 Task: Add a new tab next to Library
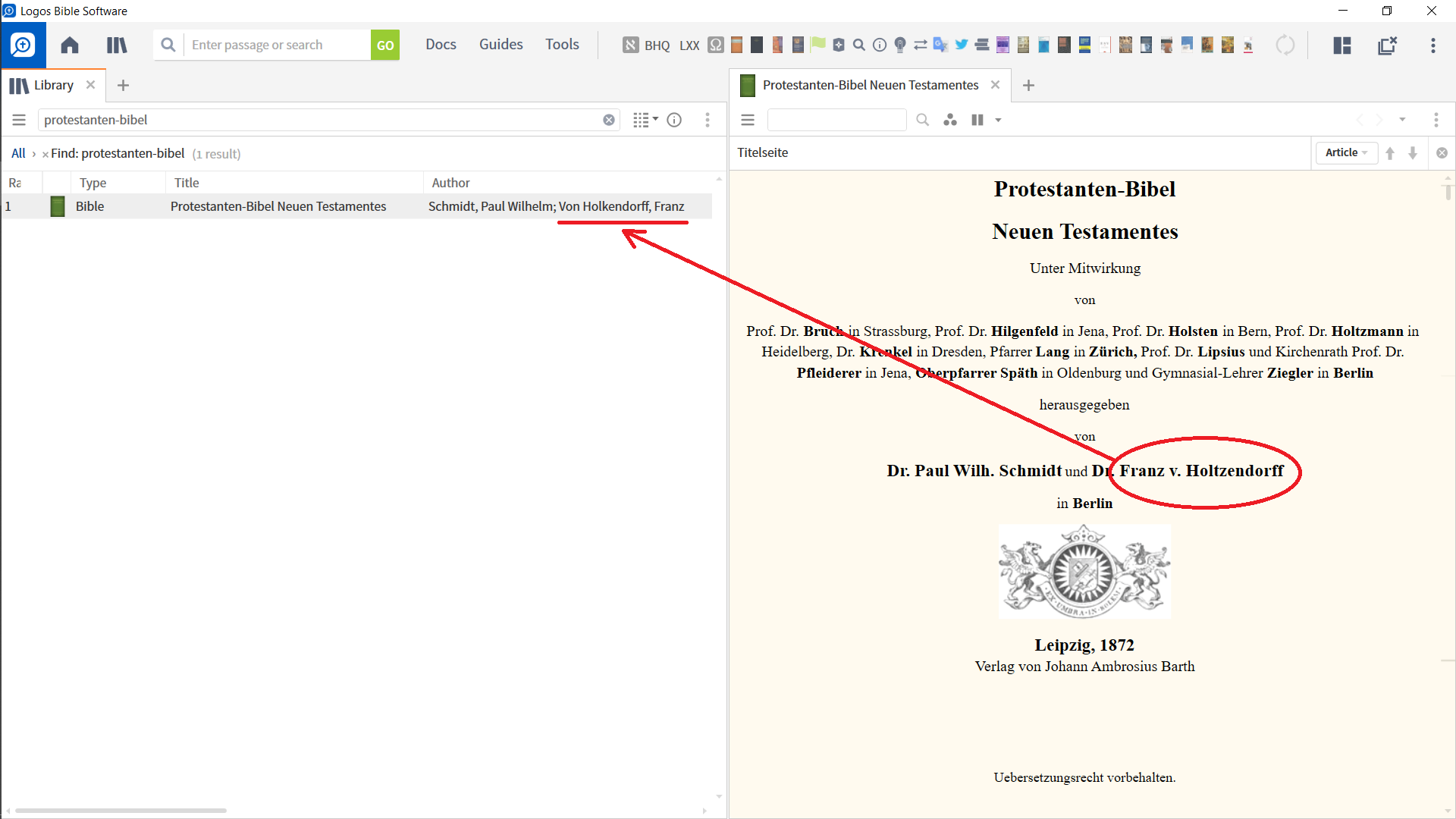123,85
